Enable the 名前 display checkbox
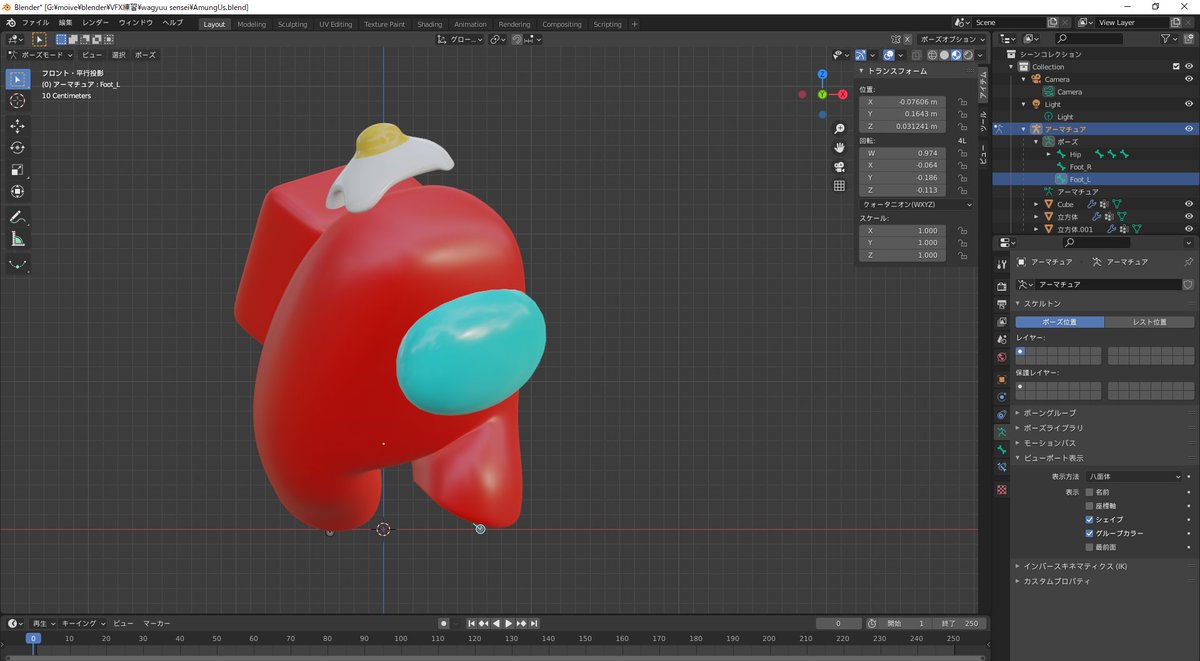 (x=1090, y=492)
